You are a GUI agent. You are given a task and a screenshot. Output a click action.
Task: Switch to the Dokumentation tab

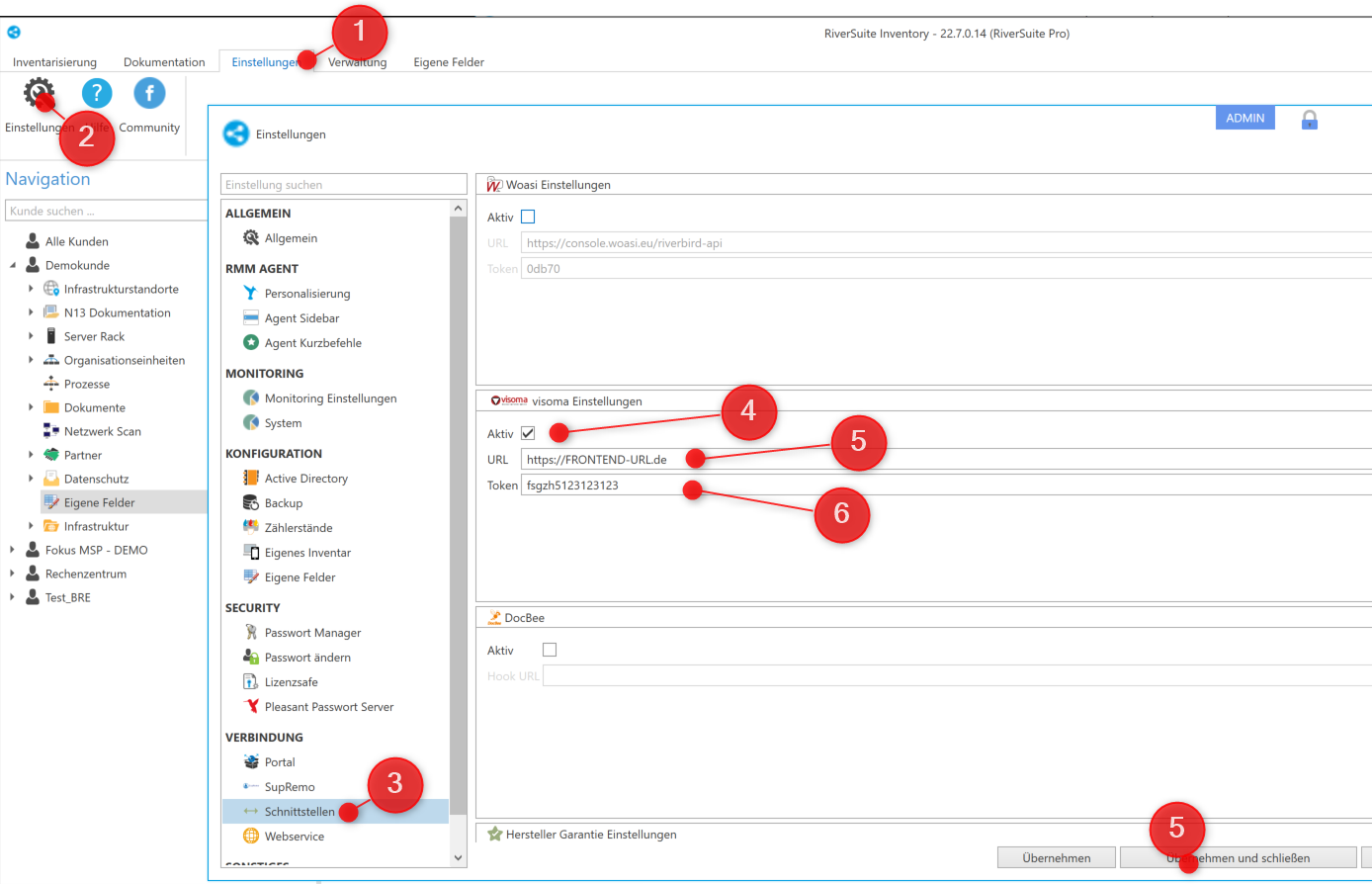[164, 62]
